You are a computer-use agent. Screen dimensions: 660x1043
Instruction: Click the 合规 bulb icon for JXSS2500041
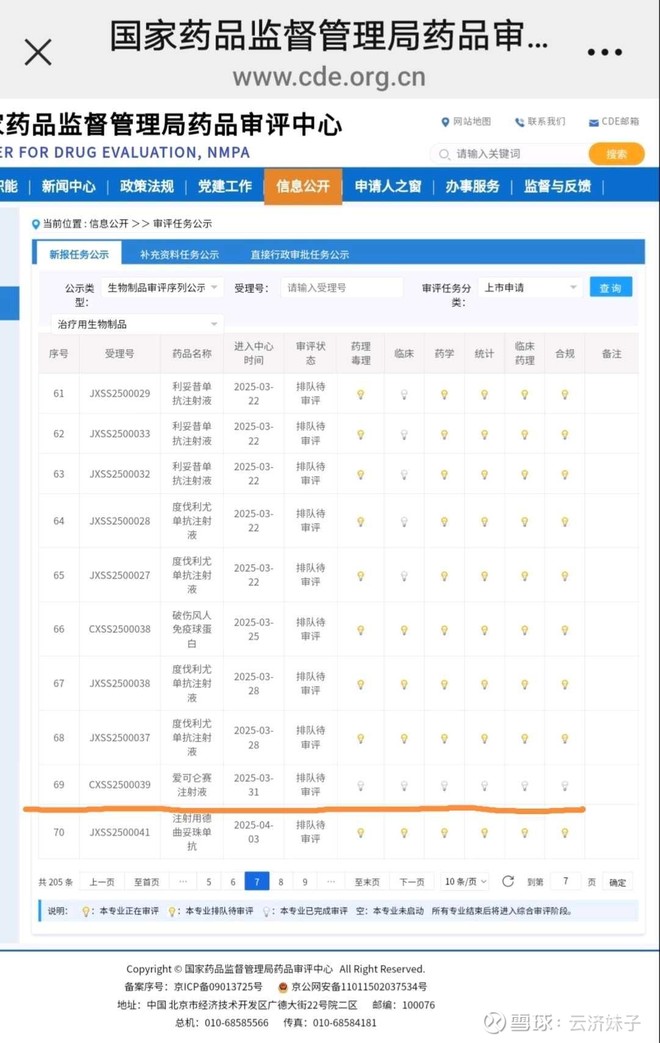pos(565,832)
